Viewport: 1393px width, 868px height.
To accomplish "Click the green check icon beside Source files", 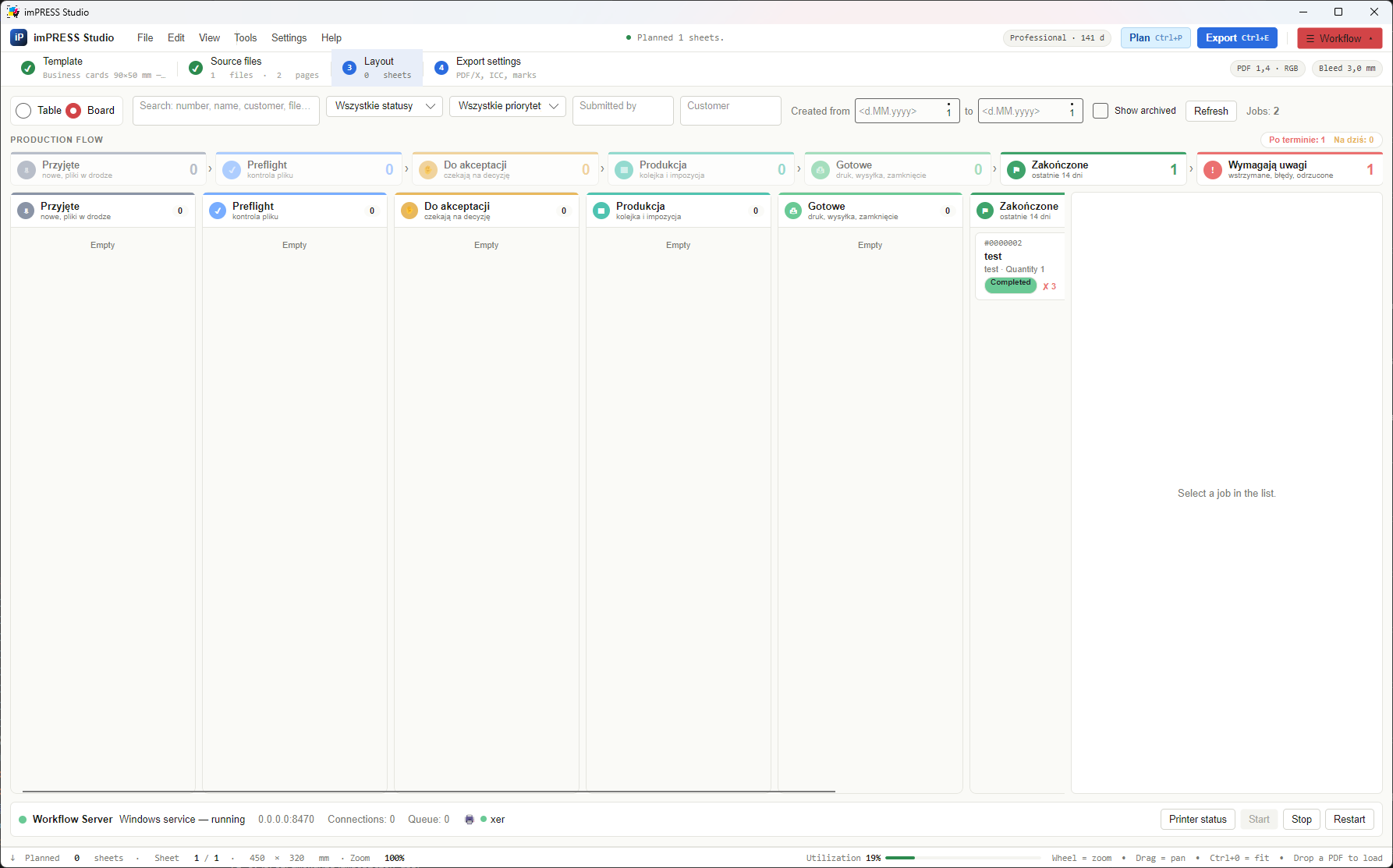I will pyautogui.click(x=196, y=68).
